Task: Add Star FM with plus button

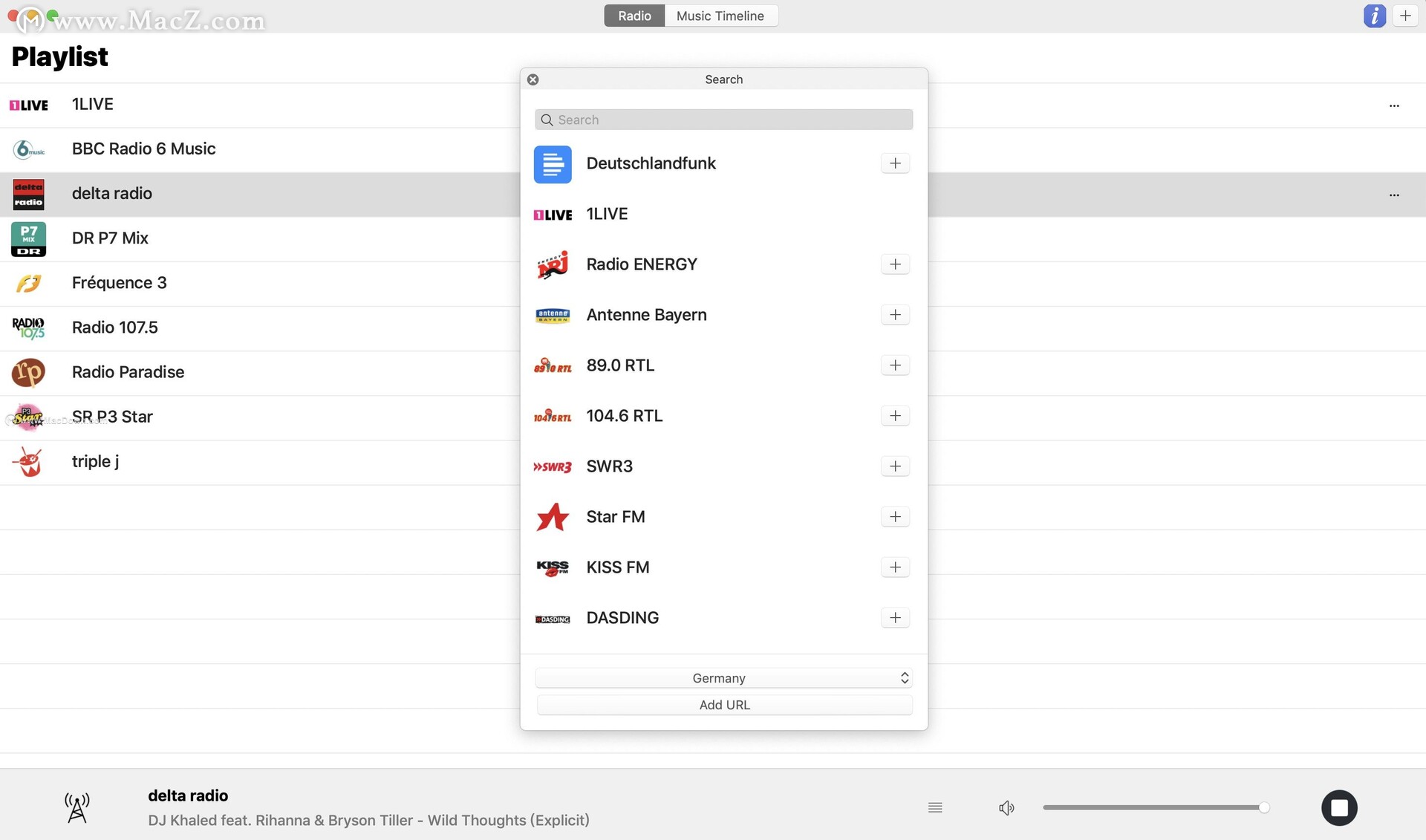Action: point(895,517)
